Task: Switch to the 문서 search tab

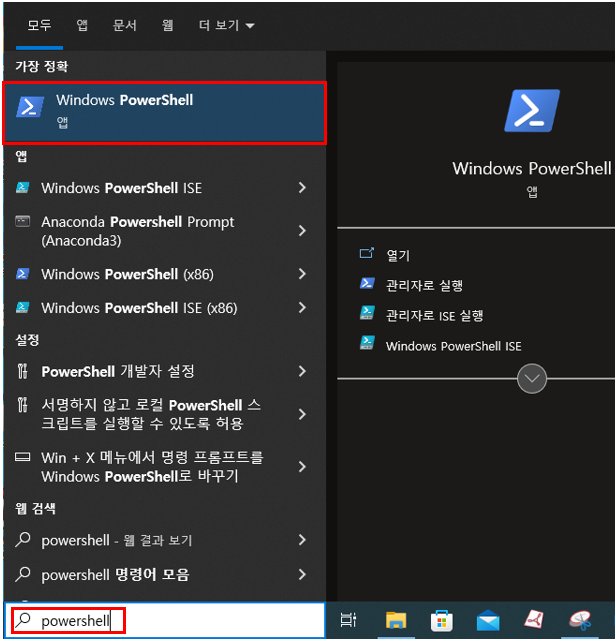Action: [x=125, y=25]
